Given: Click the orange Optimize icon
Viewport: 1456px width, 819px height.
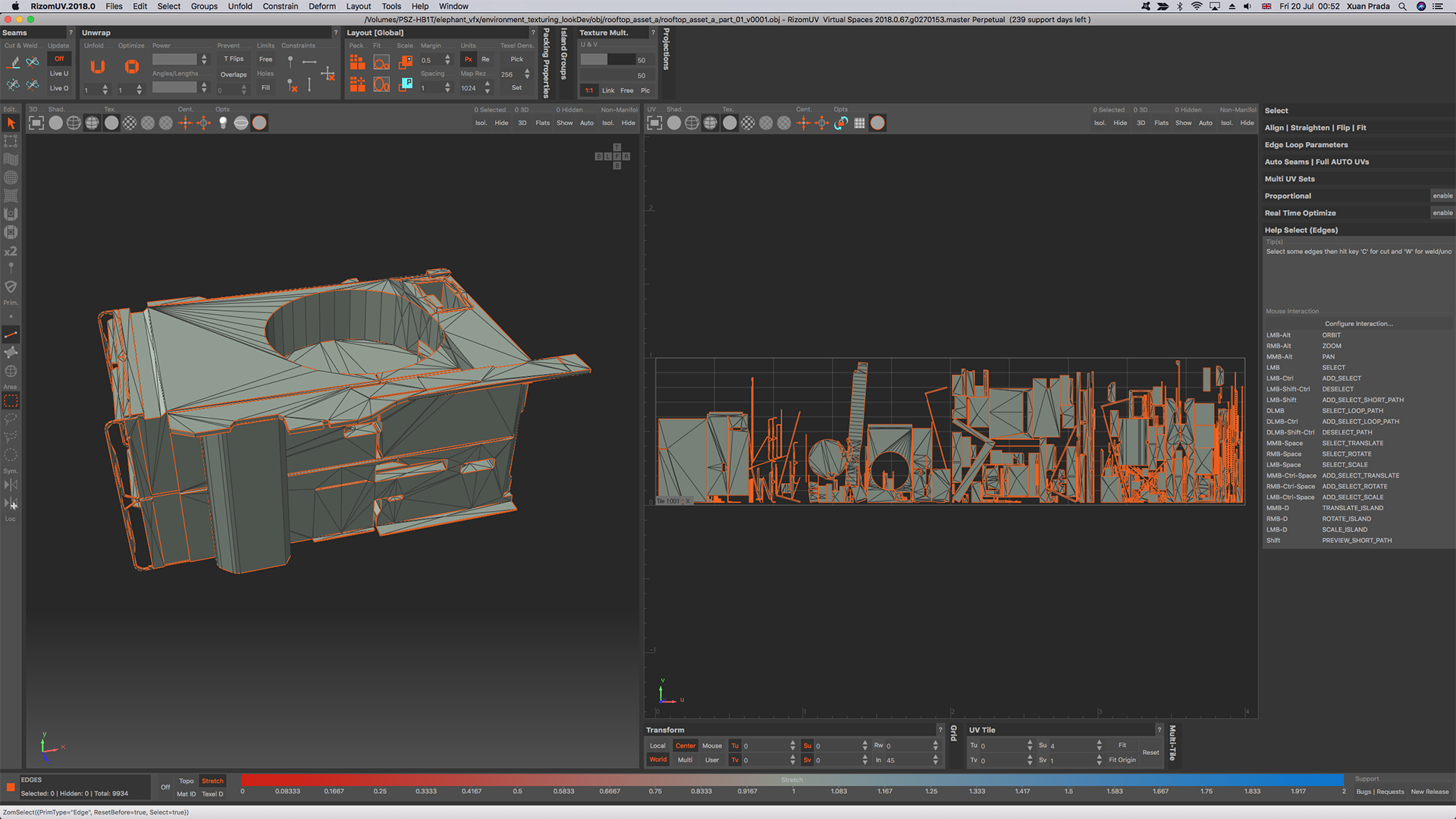Looking at the screenshot, I should click(x=131, y=67).
